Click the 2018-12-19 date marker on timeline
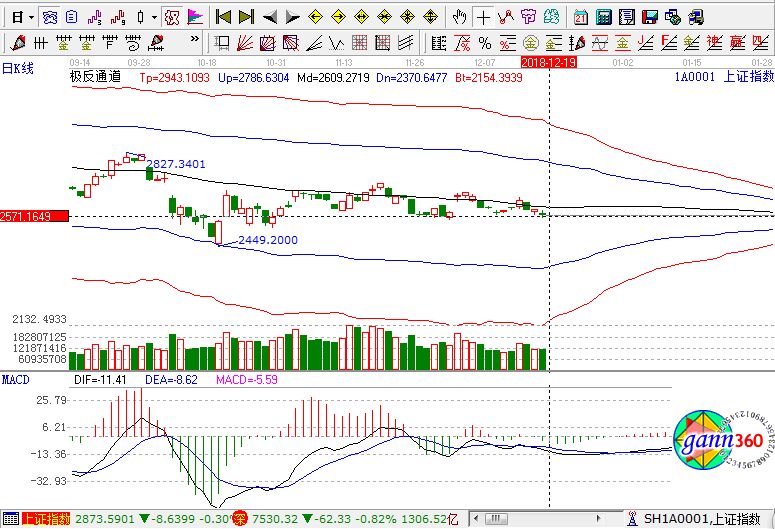 click(549, 62)
